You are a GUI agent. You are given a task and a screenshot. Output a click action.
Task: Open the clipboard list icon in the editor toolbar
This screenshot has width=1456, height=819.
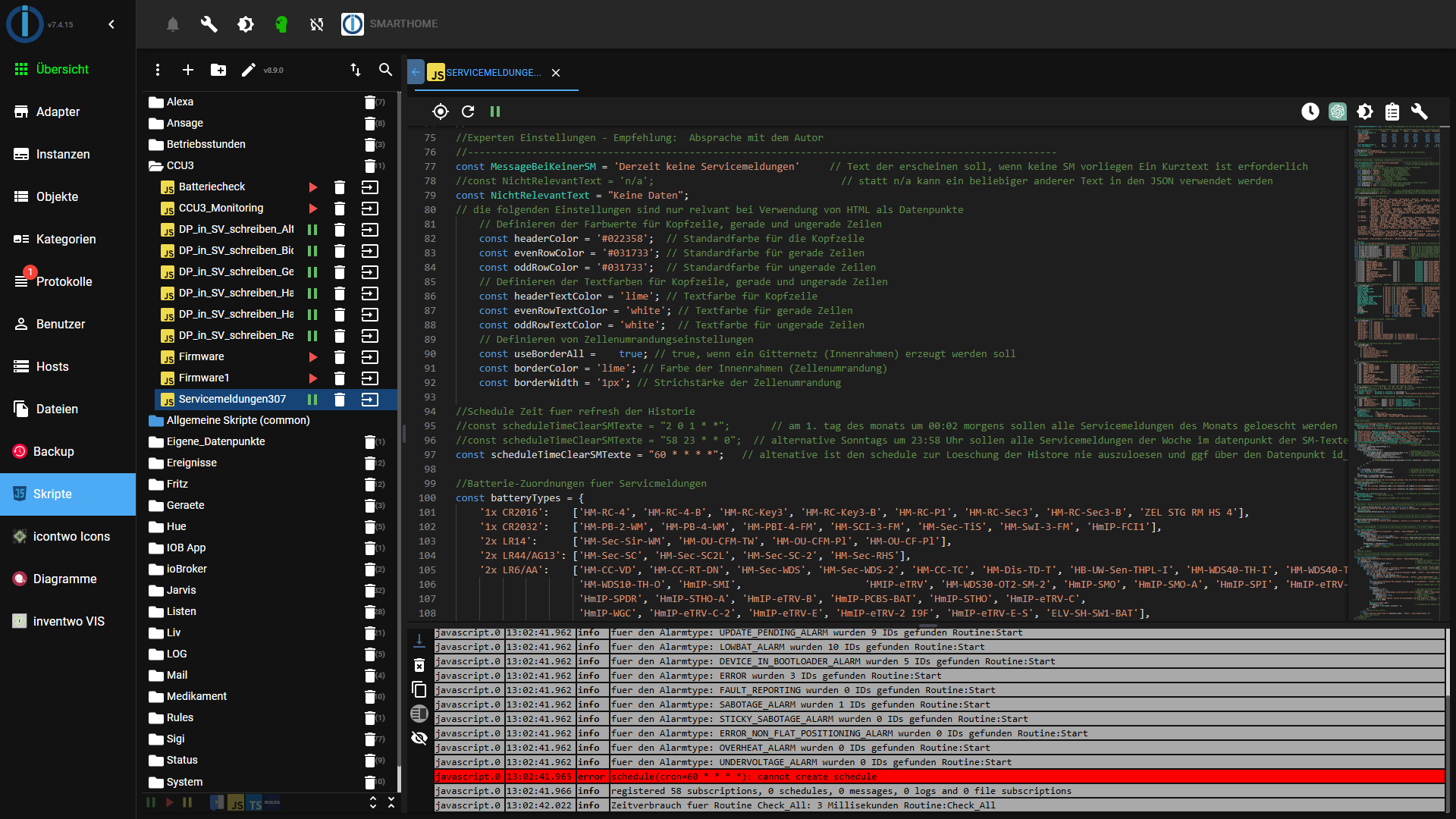pyautogui.click(x=1392, y=111)
